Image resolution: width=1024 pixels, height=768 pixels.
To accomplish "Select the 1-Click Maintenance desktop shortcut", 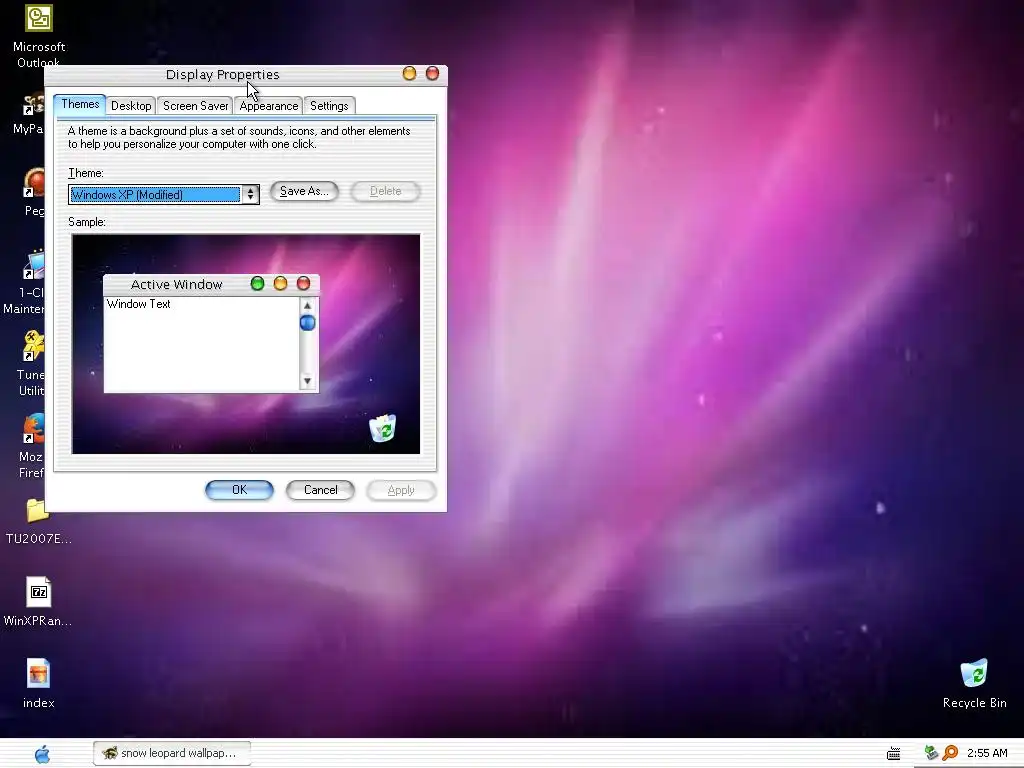I will pyautogui.click(x=33, y=265).
